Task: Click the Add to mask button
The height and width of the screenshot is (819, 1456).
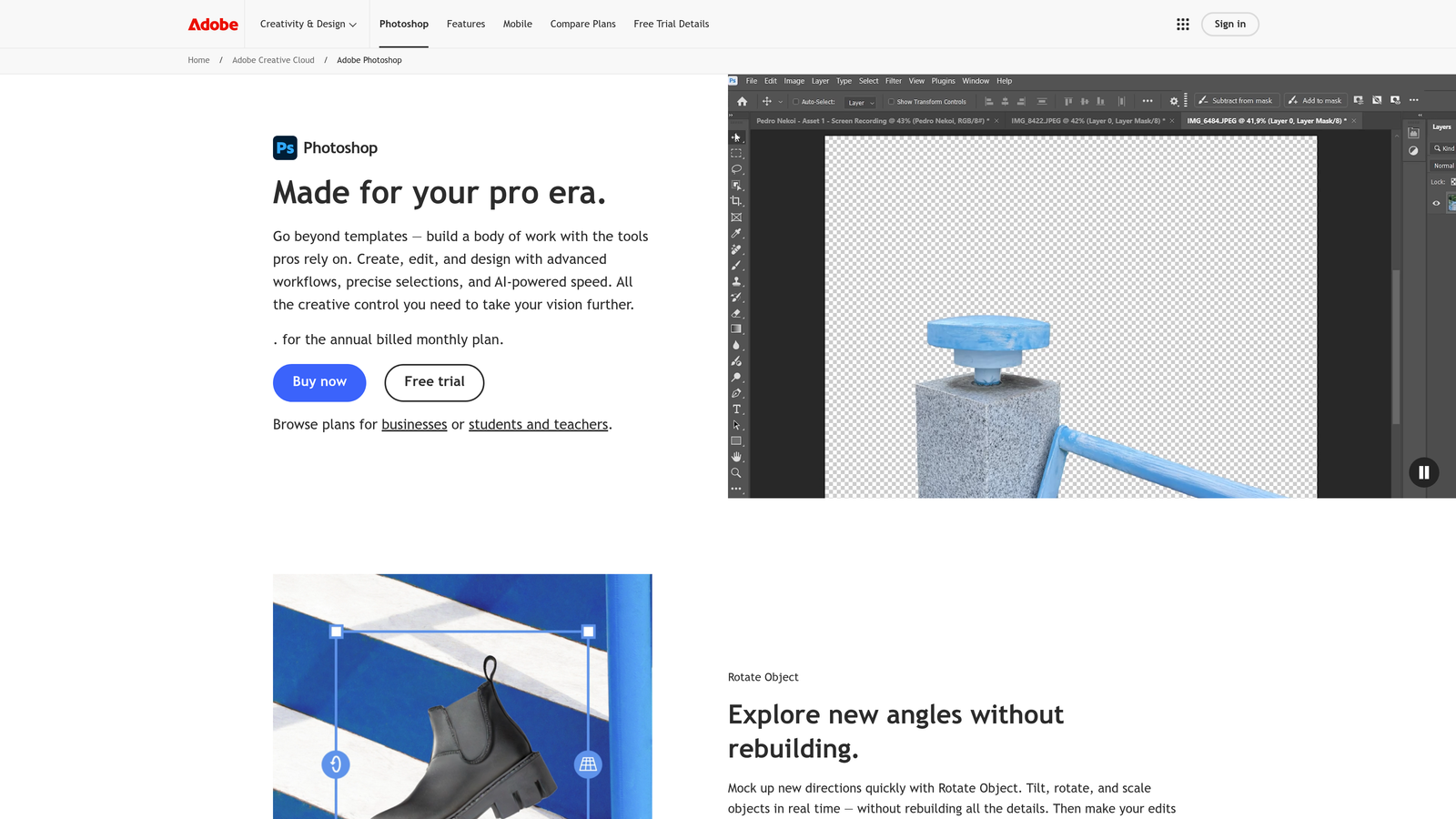Action: (x=1315, y=101)
